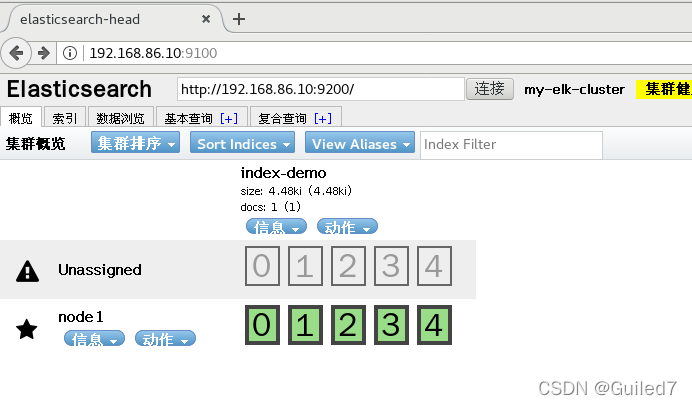Select unassigned replica shard 0

(x=262, y=266)
